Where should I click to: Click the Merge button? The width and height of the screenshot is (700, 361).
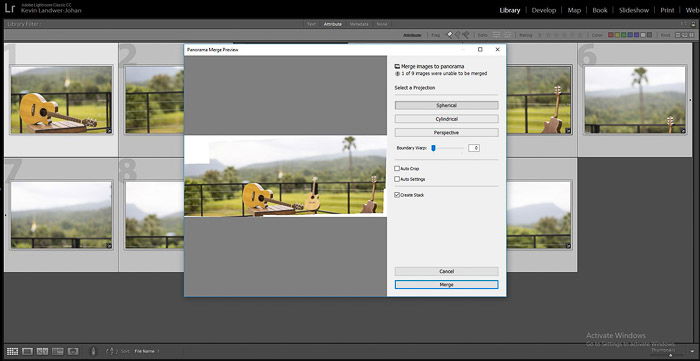(x=446, y=285)
